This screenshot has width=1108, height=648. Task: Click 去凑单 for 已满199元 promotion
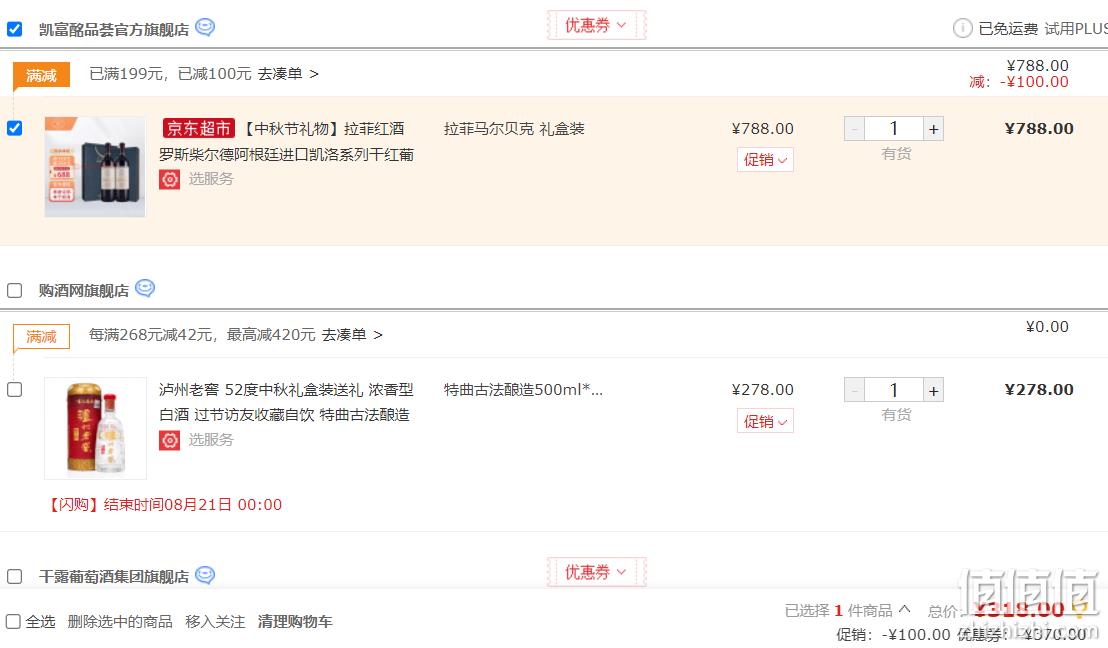[288, 73]
